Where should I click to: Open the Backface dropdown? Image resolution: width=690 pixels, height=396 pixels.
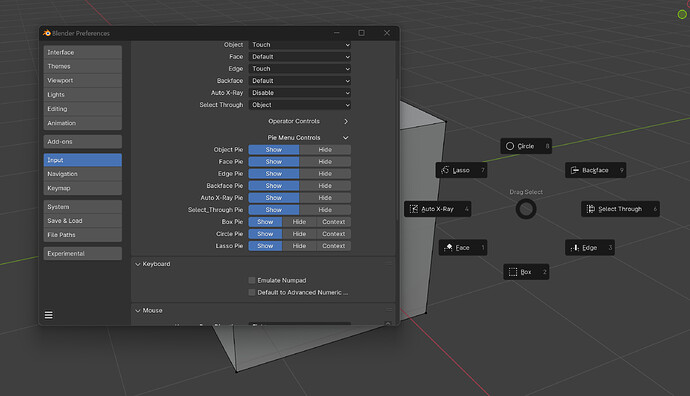[300, 81]
